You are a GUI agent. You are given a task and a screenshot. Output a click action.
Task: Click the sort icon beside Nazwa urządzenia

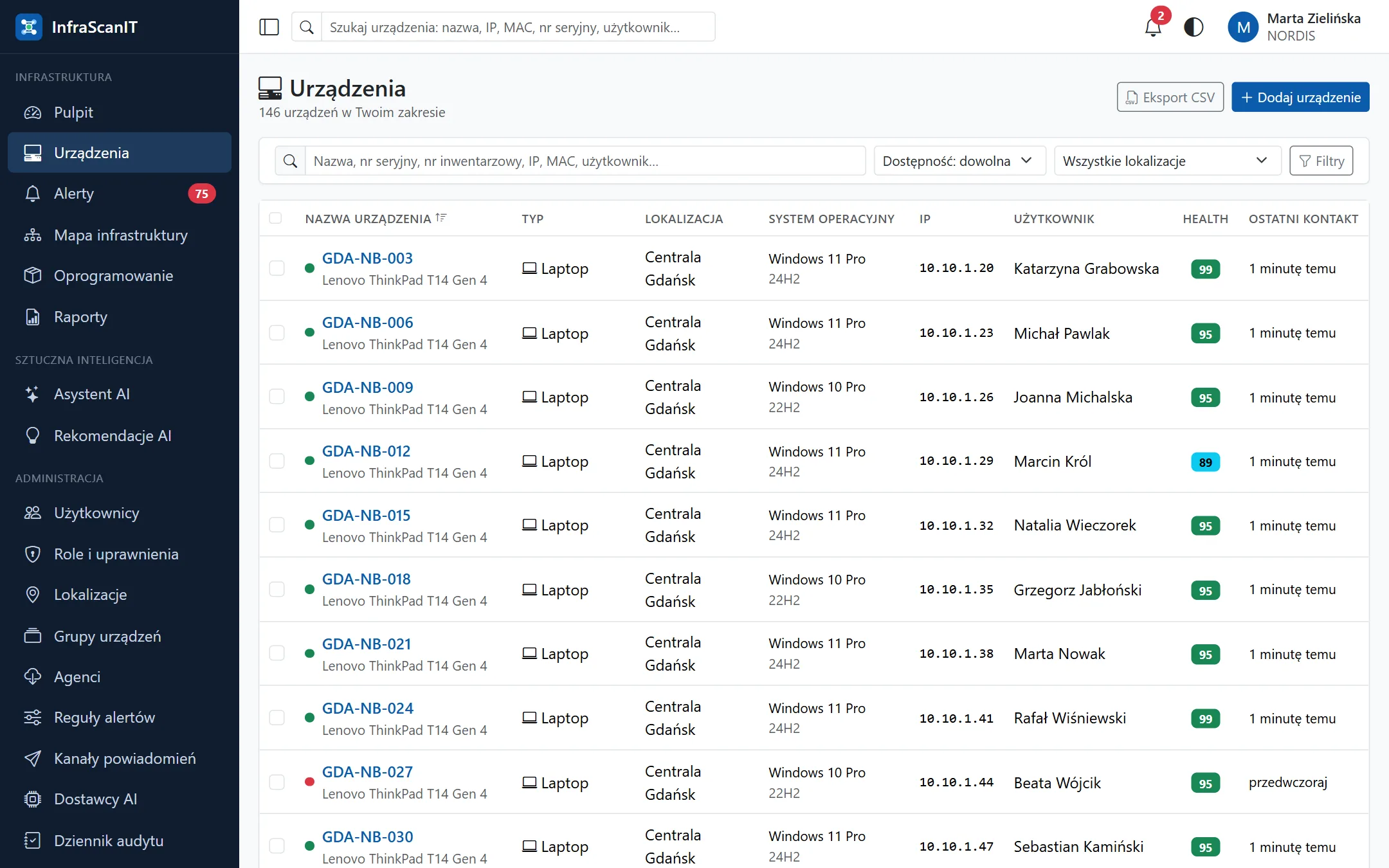click(441, 218)
